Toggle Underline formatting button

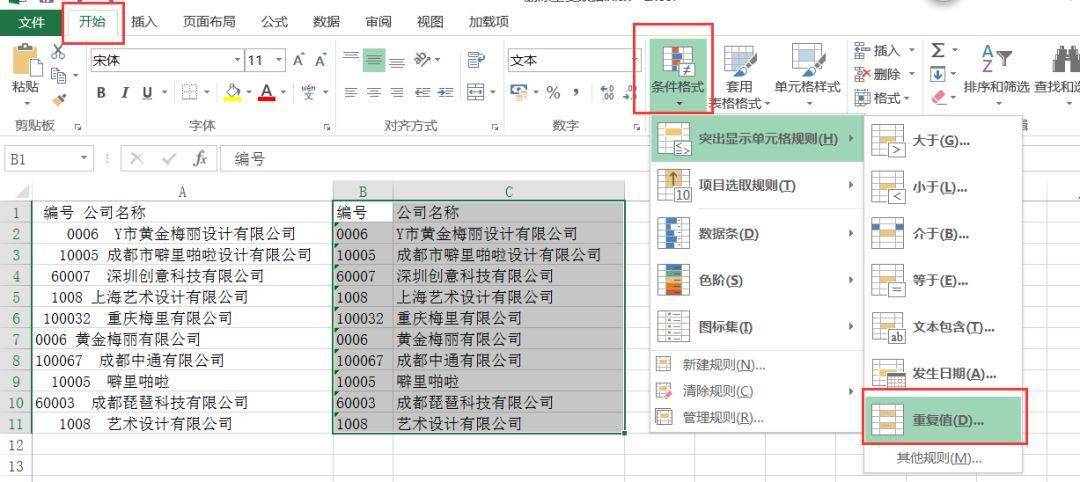tap(147, 93)
